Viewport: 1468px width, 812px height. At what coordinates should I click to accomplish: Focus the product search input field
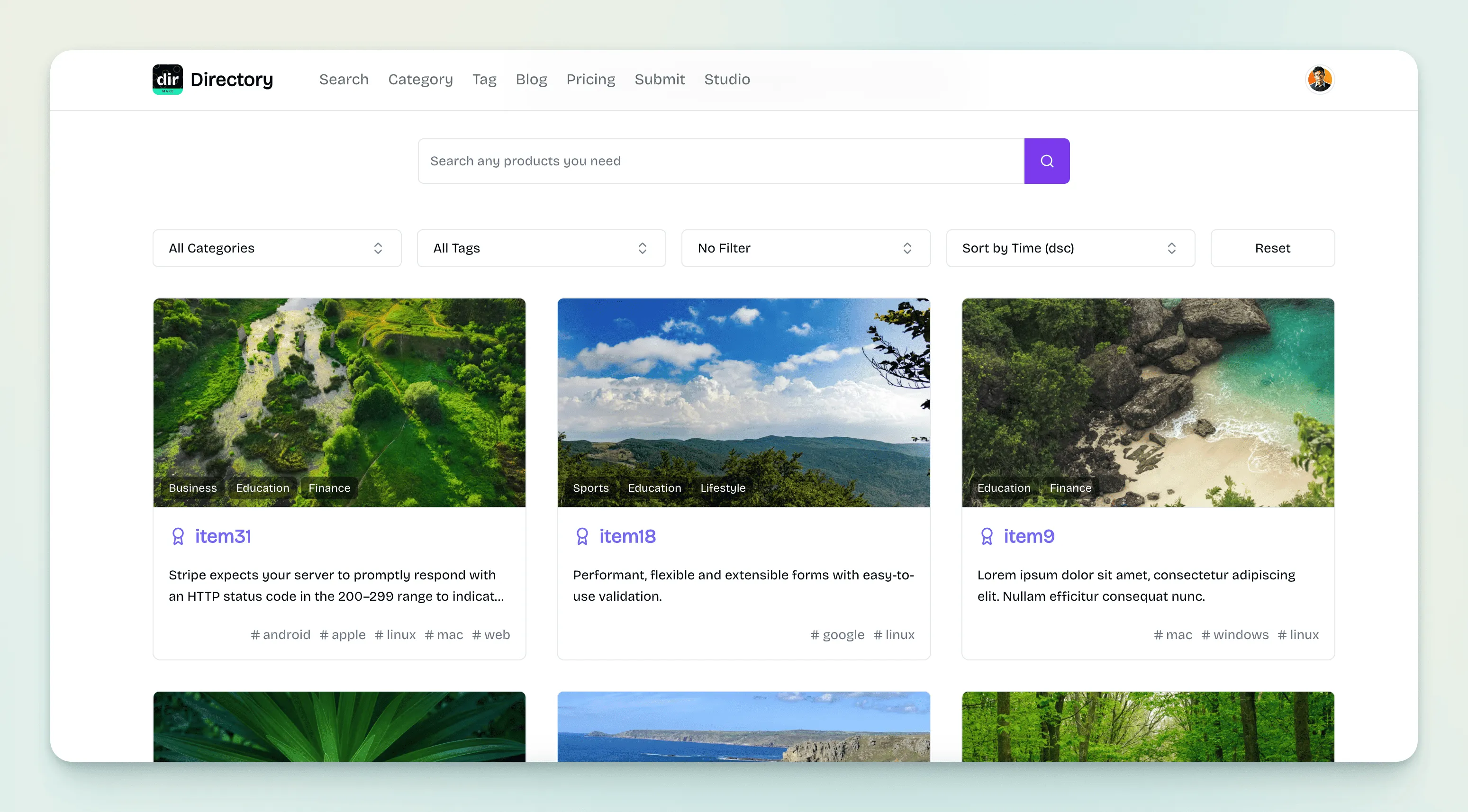[720, 161]
